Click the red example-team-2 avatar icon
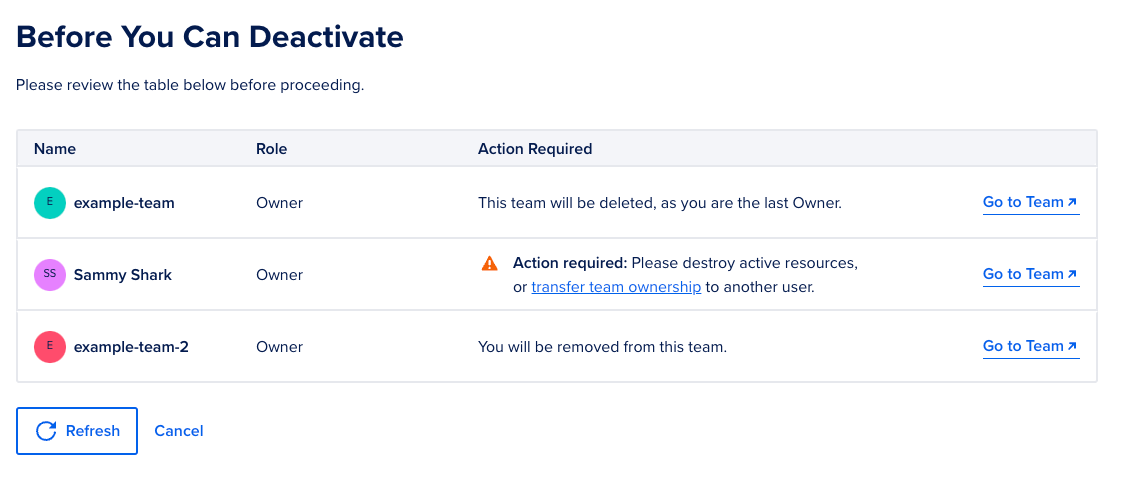Screen dimensions: 1123x483 (50, 347)
